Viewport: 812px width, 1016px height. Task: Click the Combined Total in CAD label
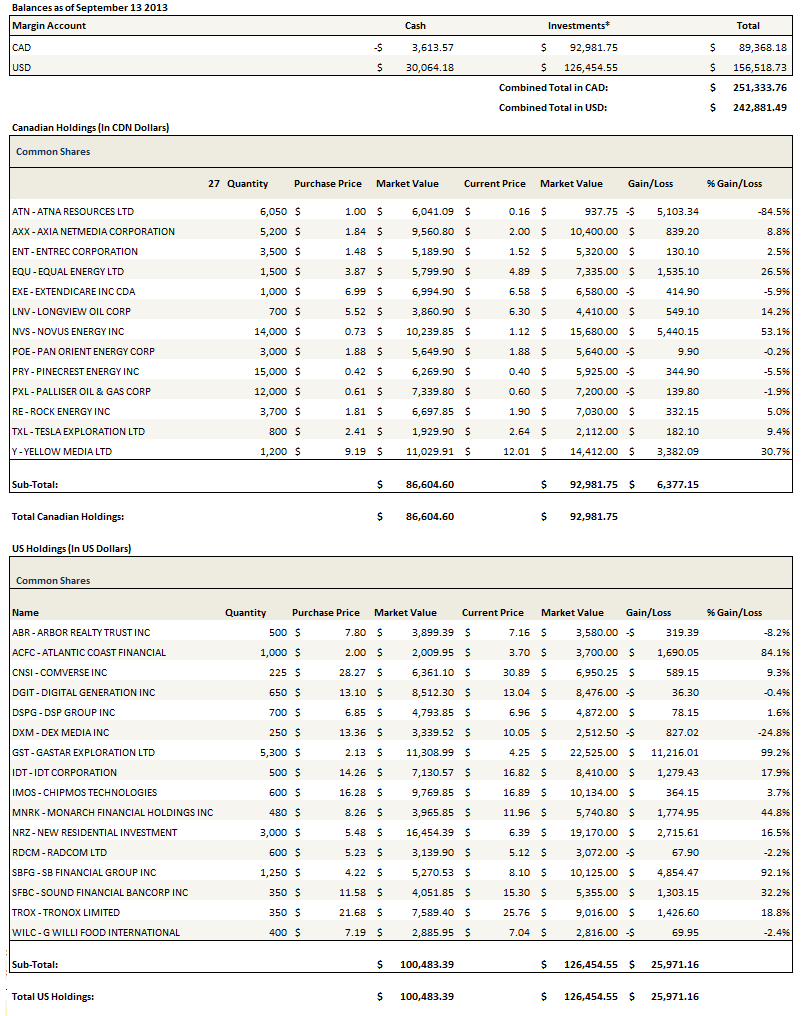[x=553, y=88]
